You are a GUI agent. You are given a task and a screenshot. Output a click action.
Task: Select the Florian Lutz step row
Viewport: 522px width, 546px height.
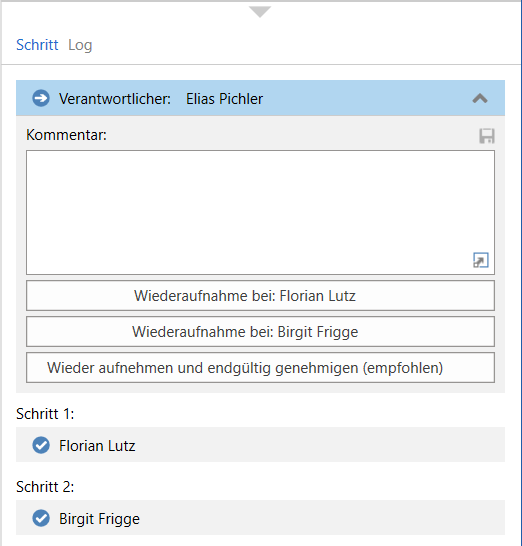(x=260, y=445)
